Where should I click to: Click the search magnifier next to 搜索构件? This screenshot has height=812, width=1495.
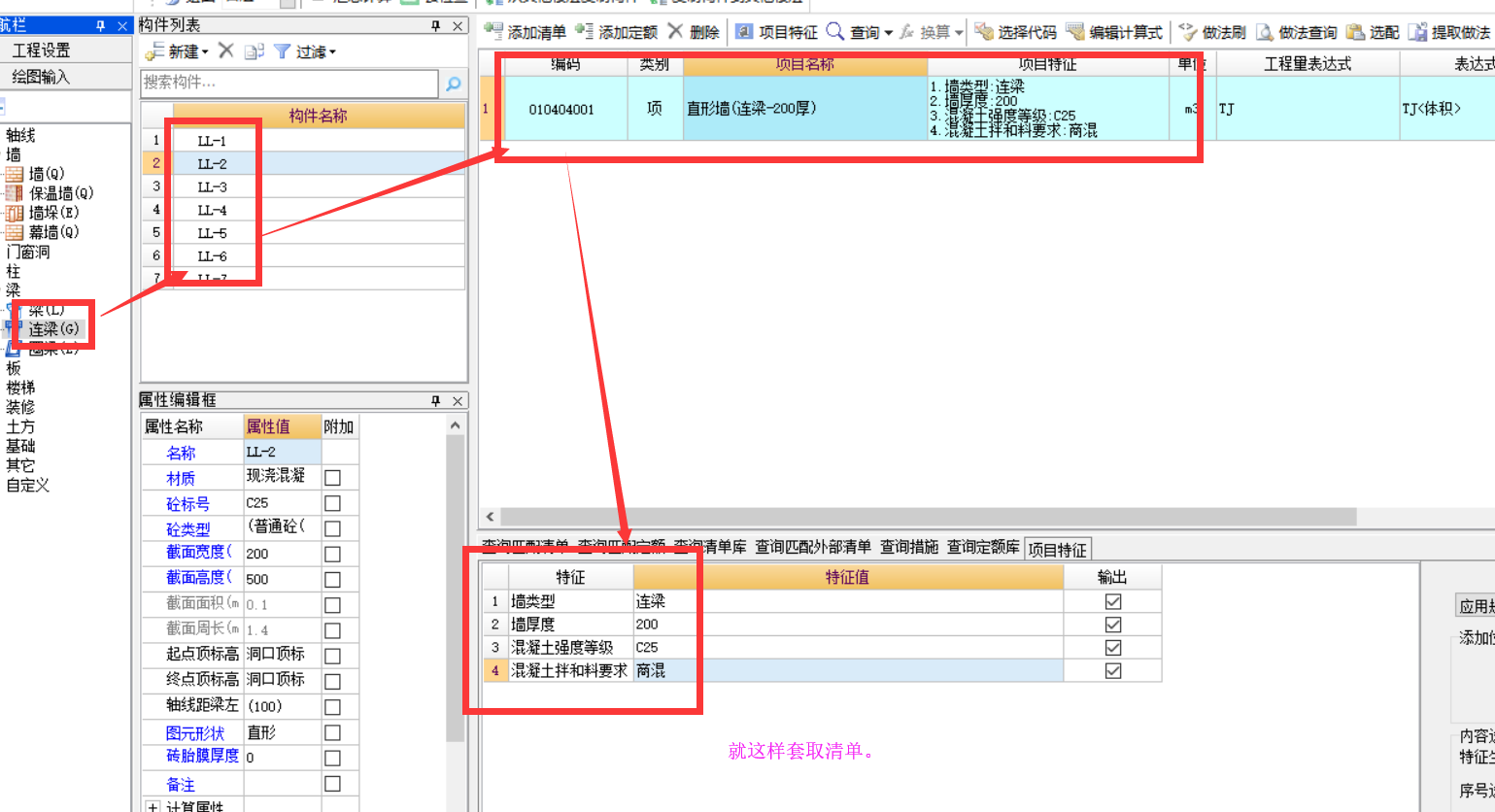pyautogui.click(x=453, y=85)
